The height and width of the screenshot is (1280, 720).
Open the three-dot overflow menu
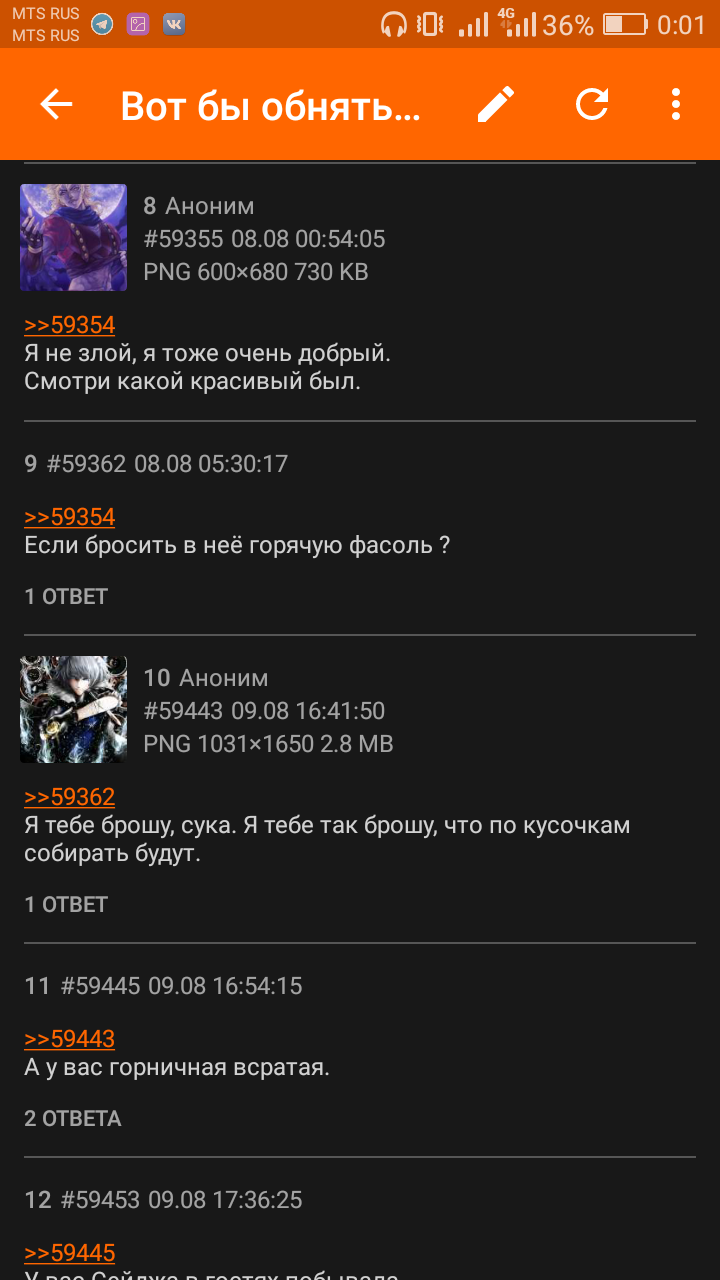tap(676, 104)
